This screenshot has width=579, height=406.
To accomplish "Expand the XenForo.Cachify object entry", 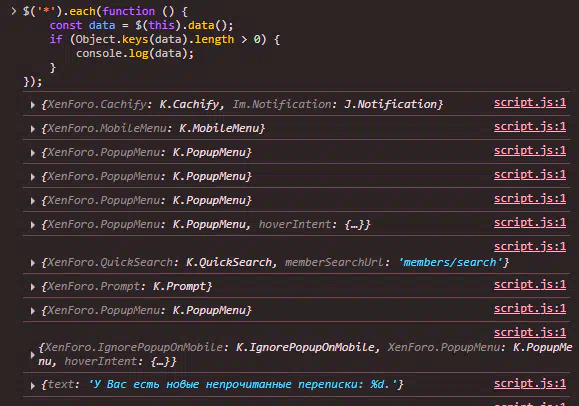I will click(33, 105).
